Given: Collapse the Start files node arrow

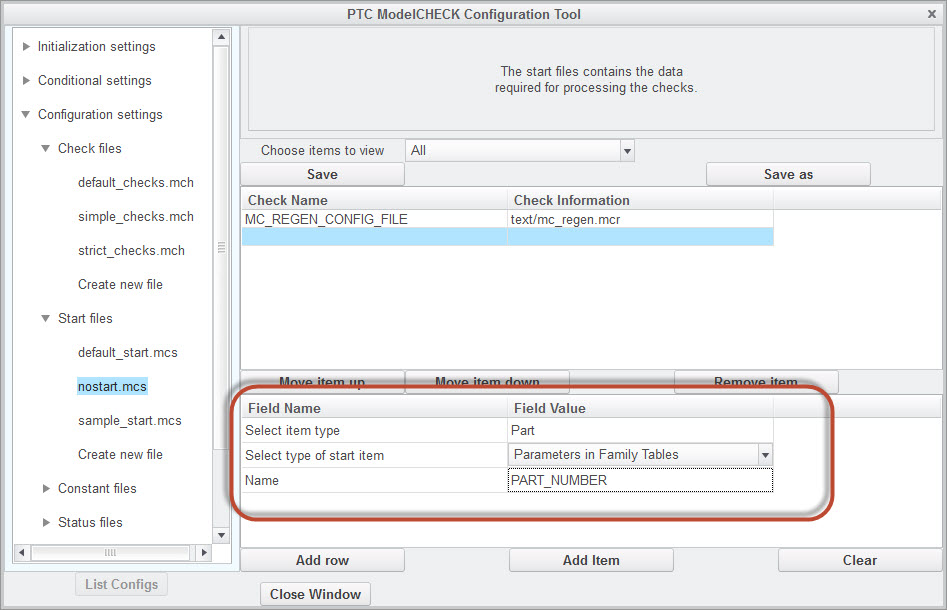Looking at the screenshot, I should click(x=46, y=318).
